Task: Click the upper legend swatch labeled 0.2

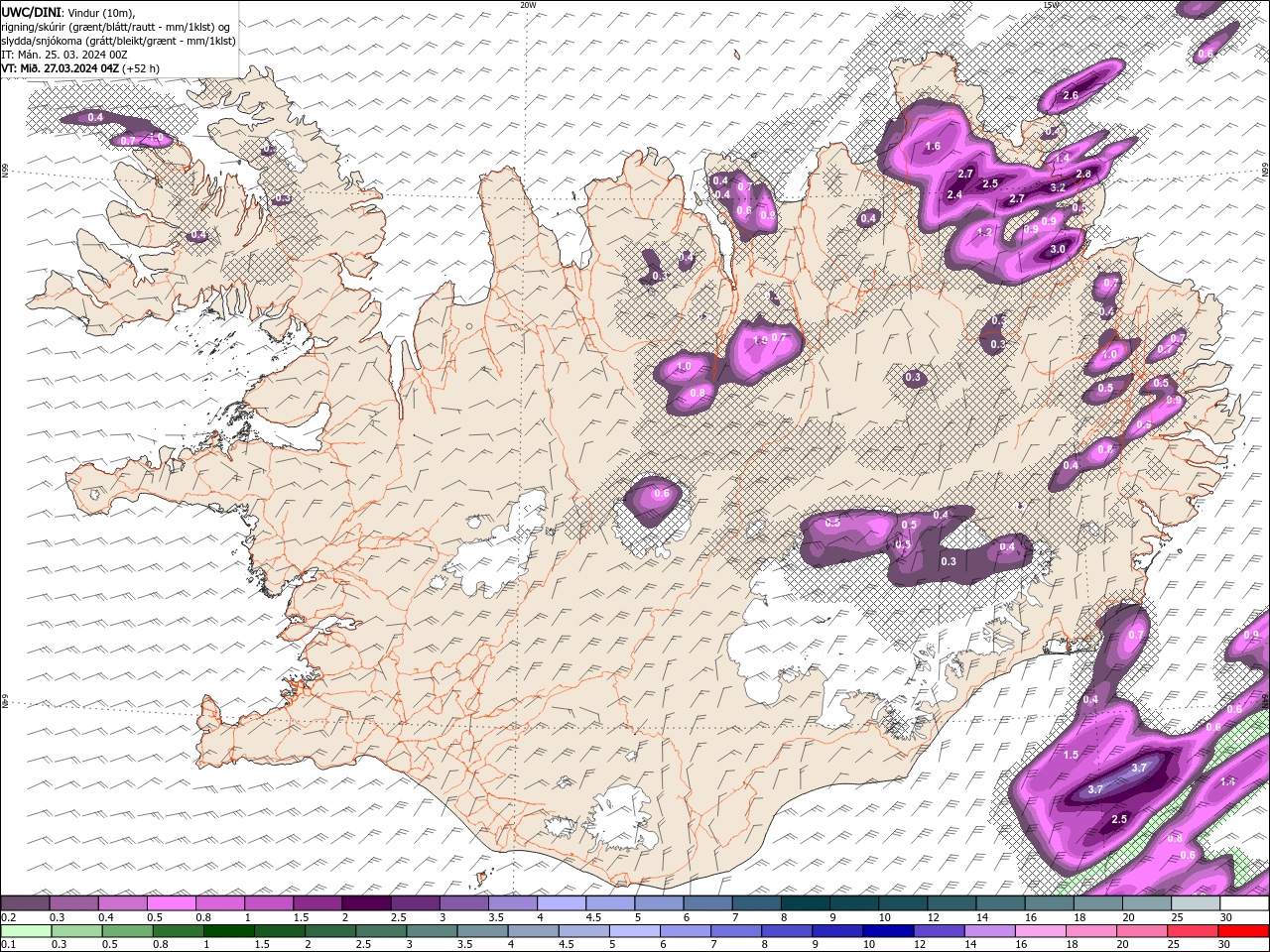Action: [25, 903]
